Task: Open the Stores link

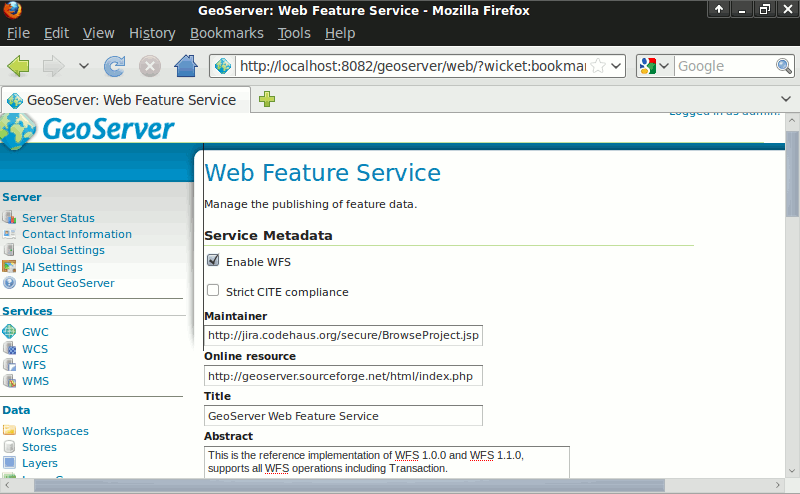Action: pos(39,447)
